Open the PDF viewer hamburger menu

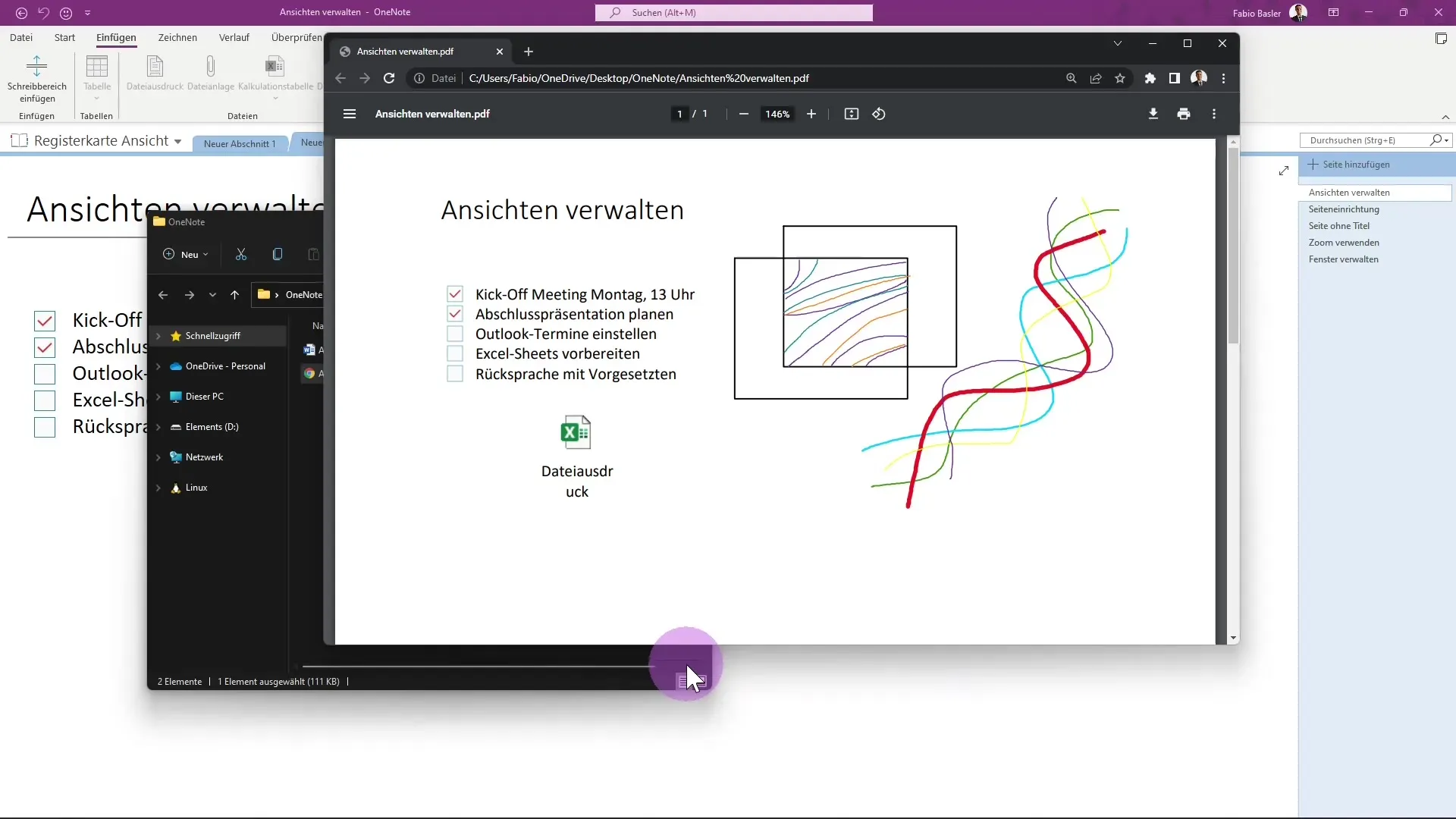coord(350,114)
